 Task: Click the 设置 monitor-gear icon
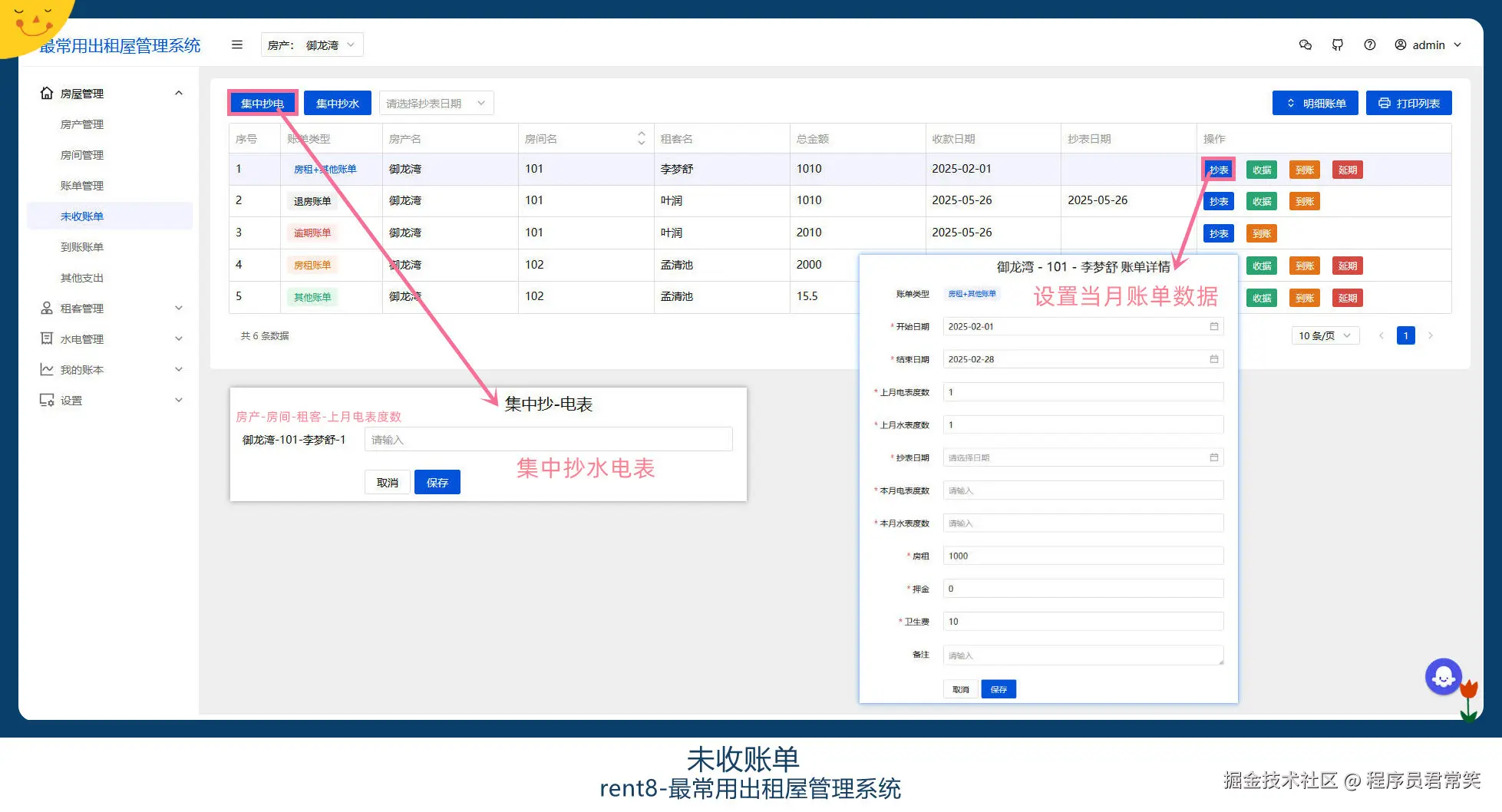(47, 400)
